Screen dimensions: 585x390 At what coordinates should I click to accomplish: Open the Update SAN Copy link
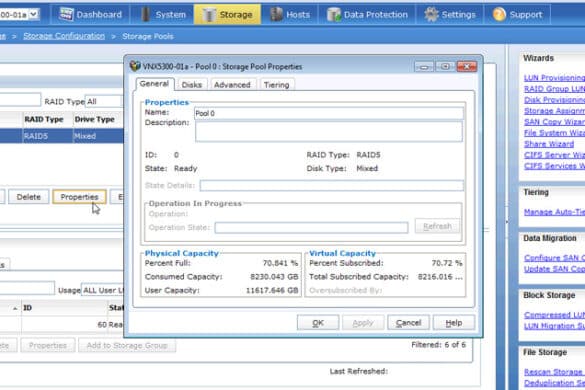[554, 269]
